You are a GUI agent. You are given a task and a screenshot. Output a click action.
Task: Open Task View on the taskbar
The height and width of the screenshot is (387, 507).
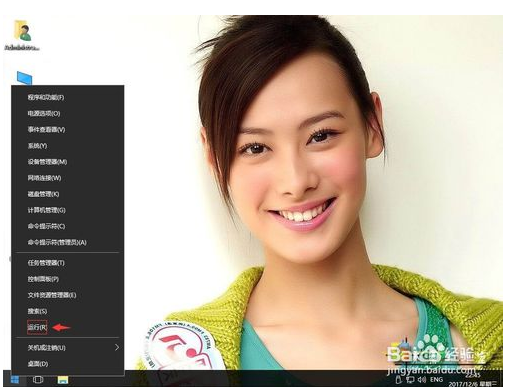(38, 379)
